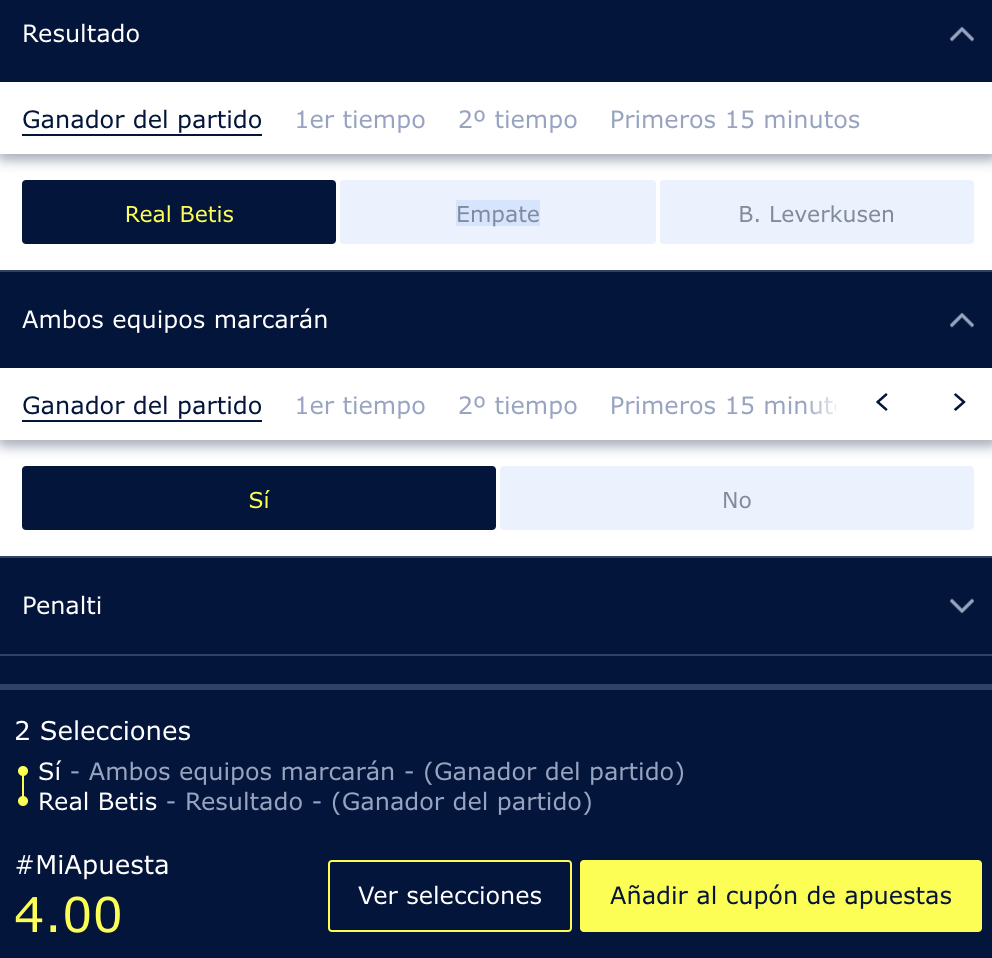The height and width of the screenshot is (958, 992).
Task: Open 1er tiempo tab under Ambos equipos marcarán
Action: pyautogui.click(x=360, y=406)
